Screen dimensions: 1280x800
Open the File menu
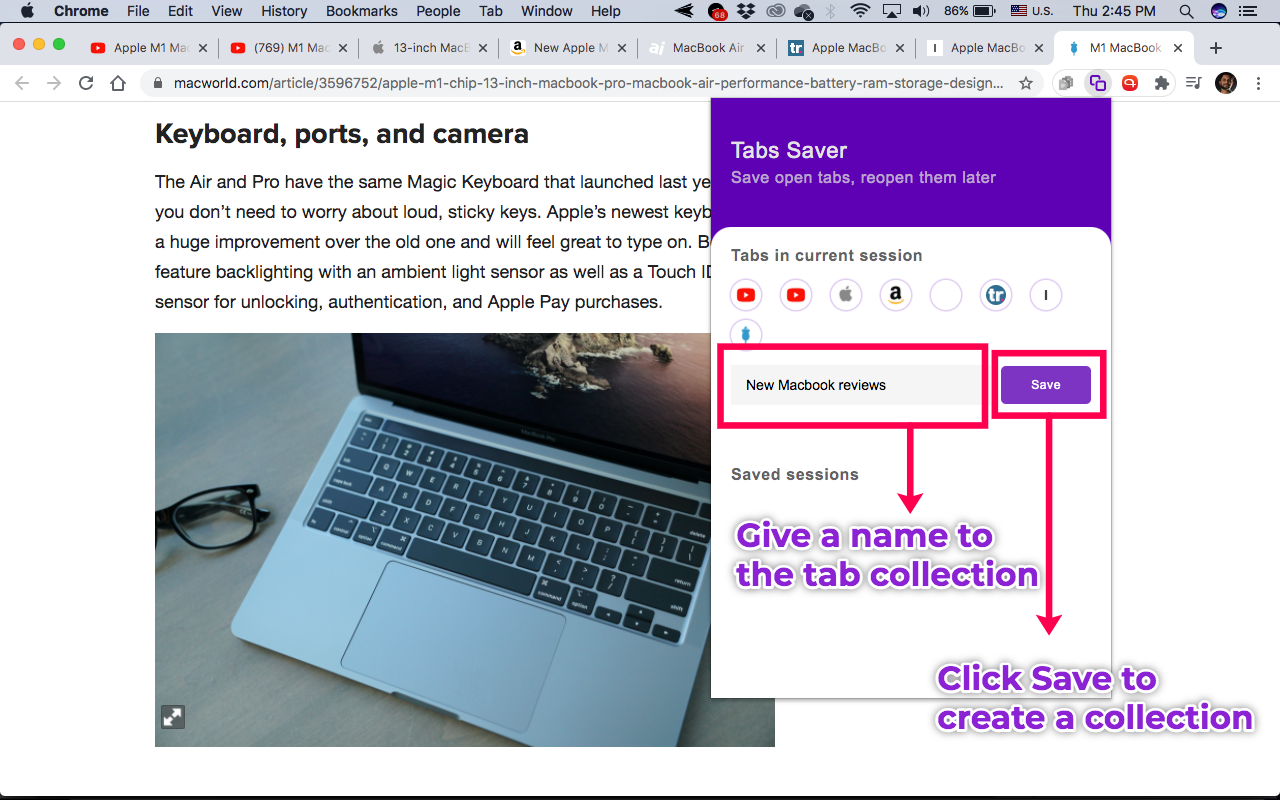pyautogui.click(x=138, y=11)
